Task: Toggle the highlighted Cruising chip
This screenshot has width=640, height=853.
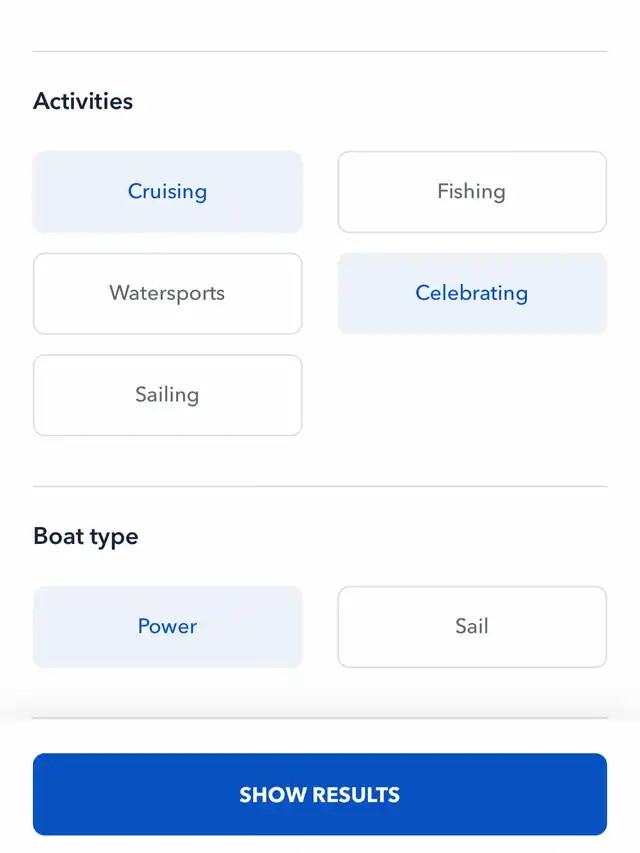Action: coord(168,192)
